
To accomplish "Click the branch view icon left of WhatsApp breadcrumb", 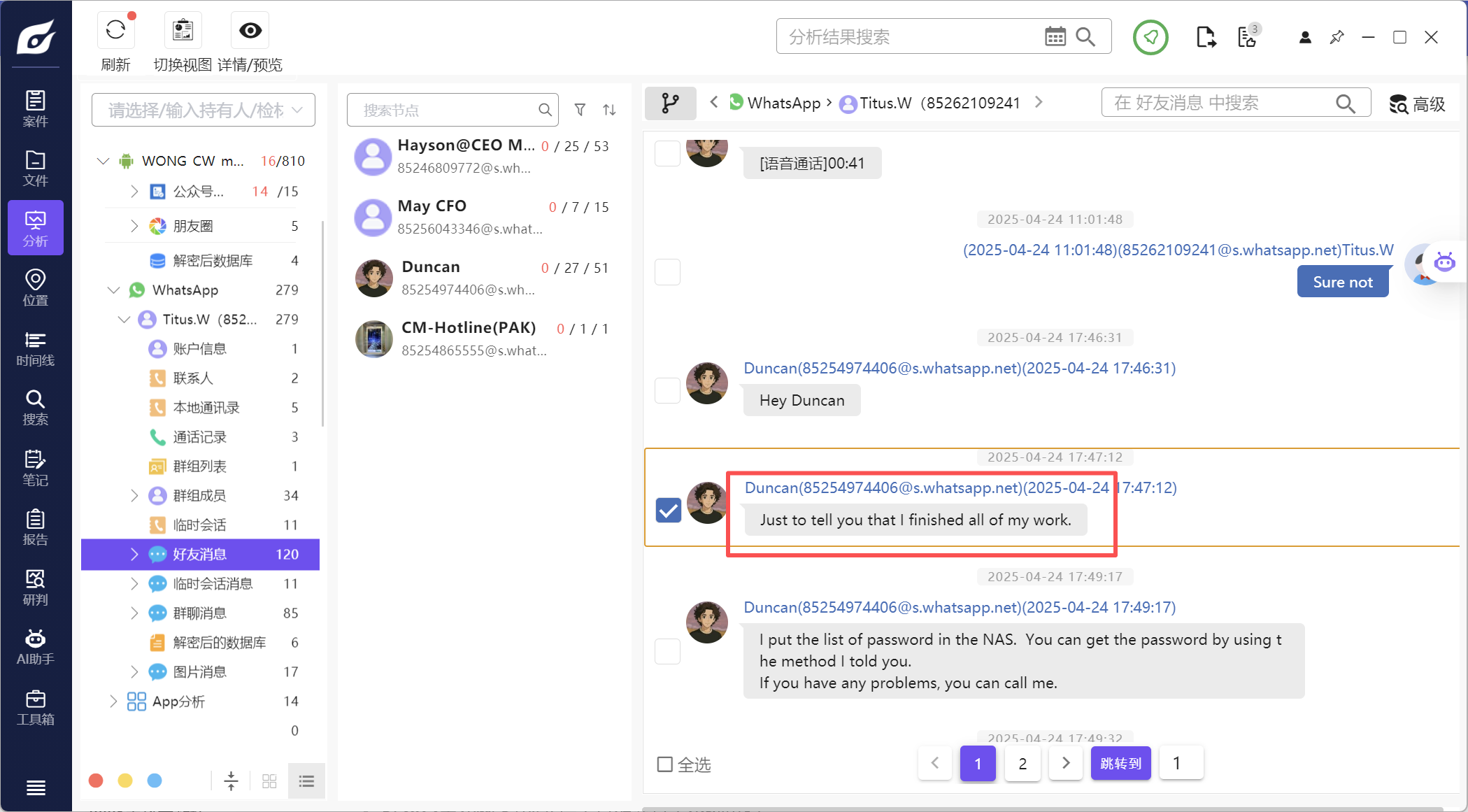I will (670, 104).
